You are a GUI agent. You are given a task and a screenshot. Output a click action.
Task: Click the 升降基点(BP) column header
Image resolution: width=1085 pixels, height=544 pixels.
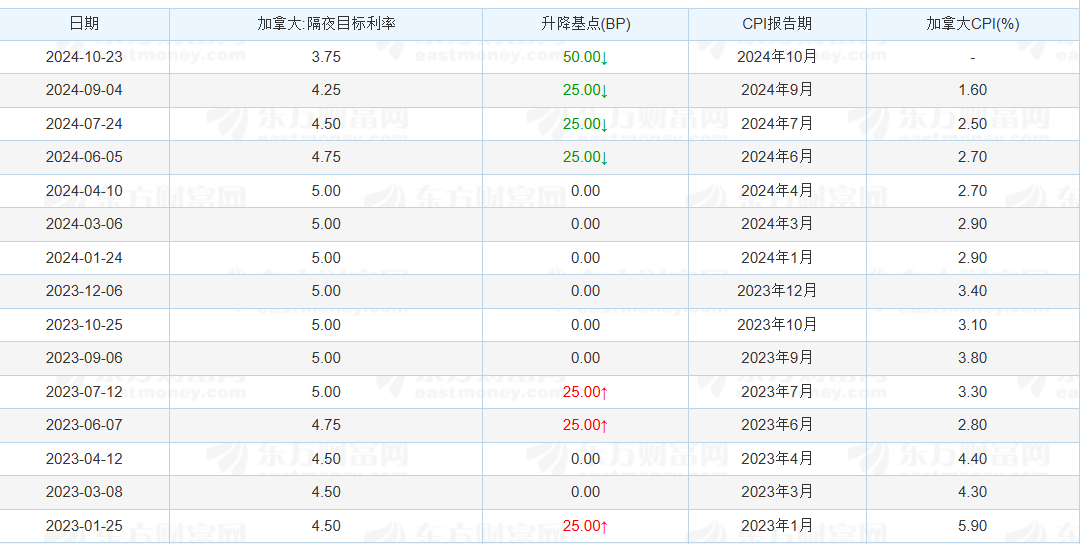[x=585, y=24]
